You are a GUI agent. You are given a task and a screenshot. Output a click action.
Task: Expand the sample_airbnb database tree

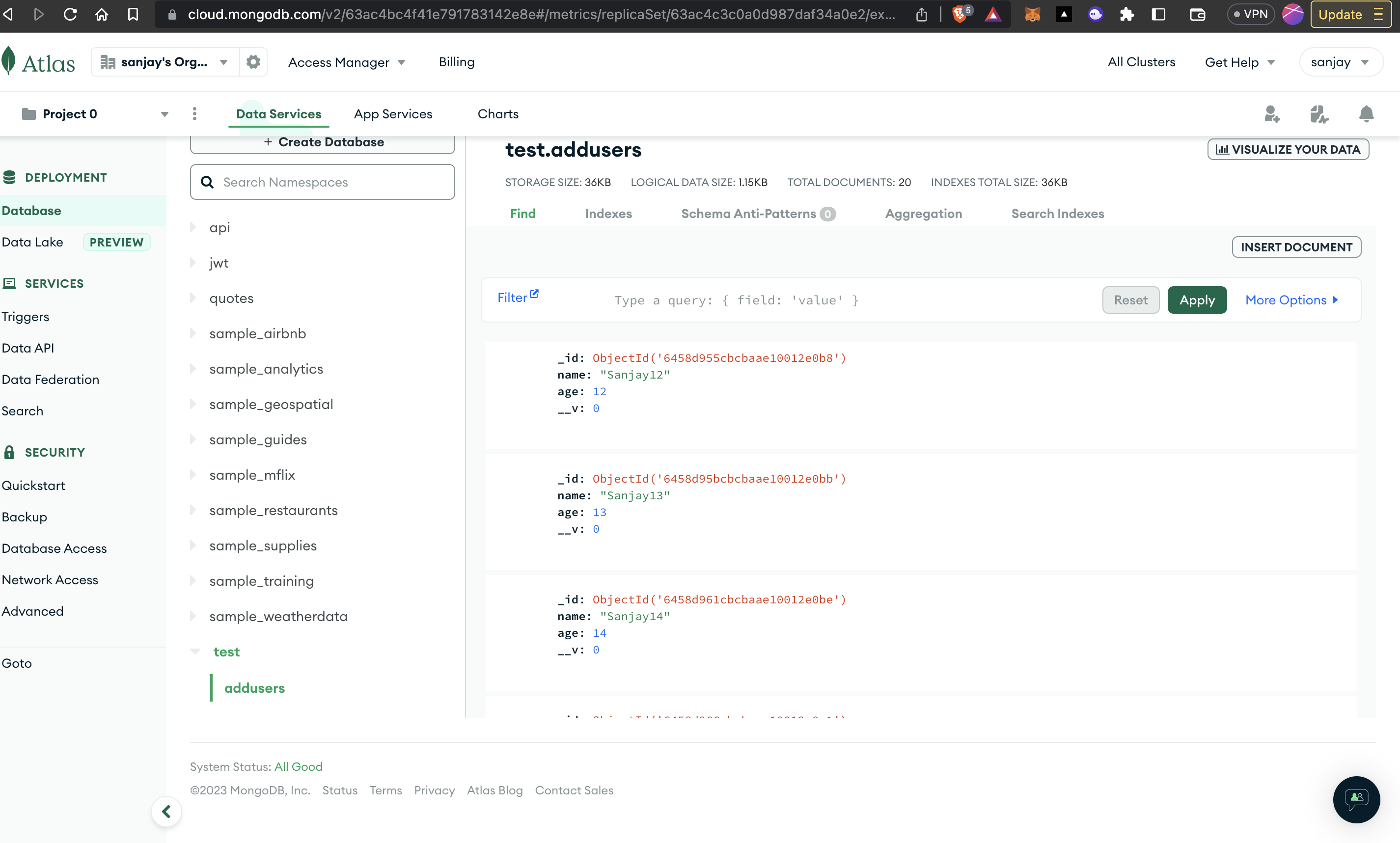193,333
